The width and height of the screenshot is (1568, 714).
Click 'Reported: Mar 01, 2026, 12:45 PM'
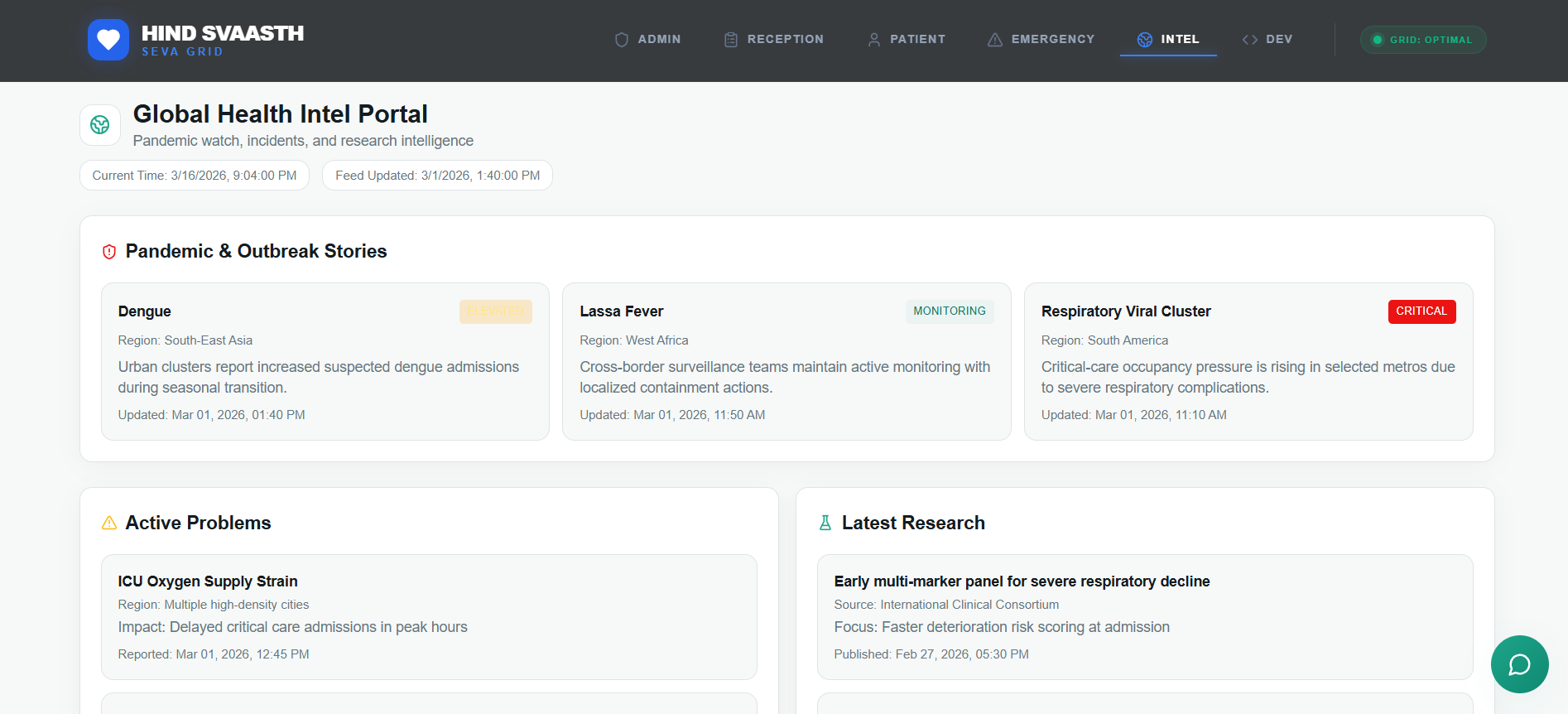tap(214, 654)
